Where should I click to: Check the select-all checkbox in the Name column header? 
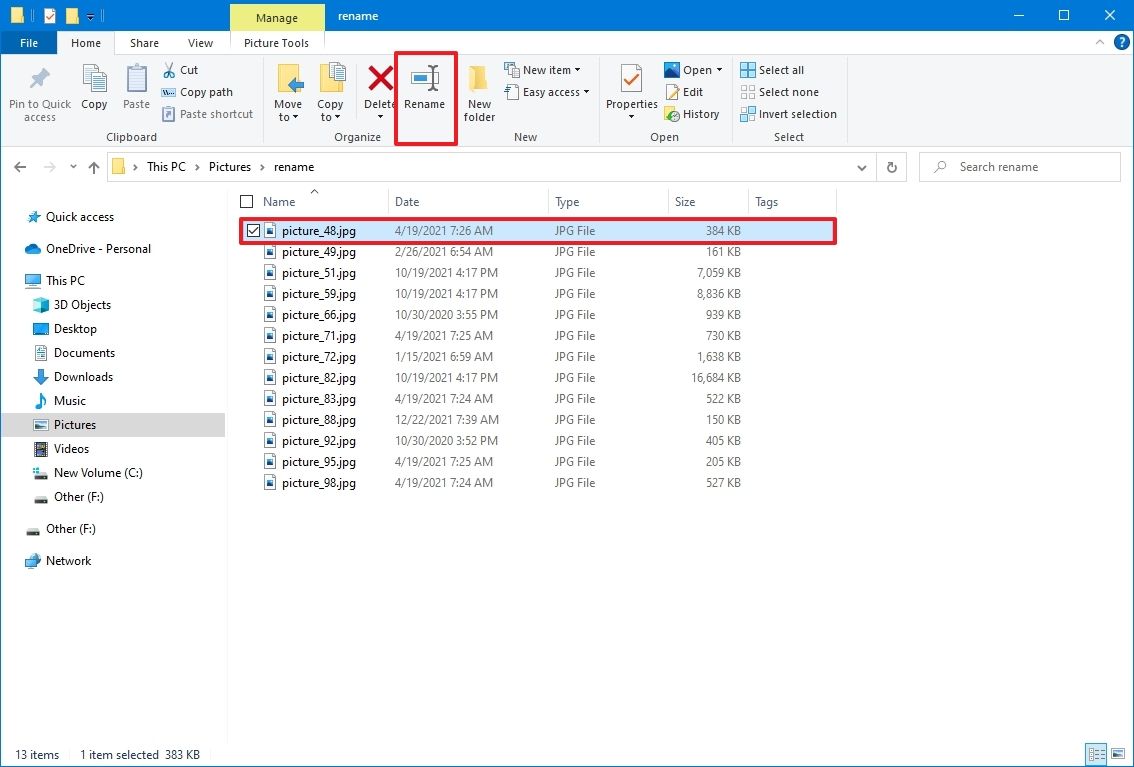246,201
